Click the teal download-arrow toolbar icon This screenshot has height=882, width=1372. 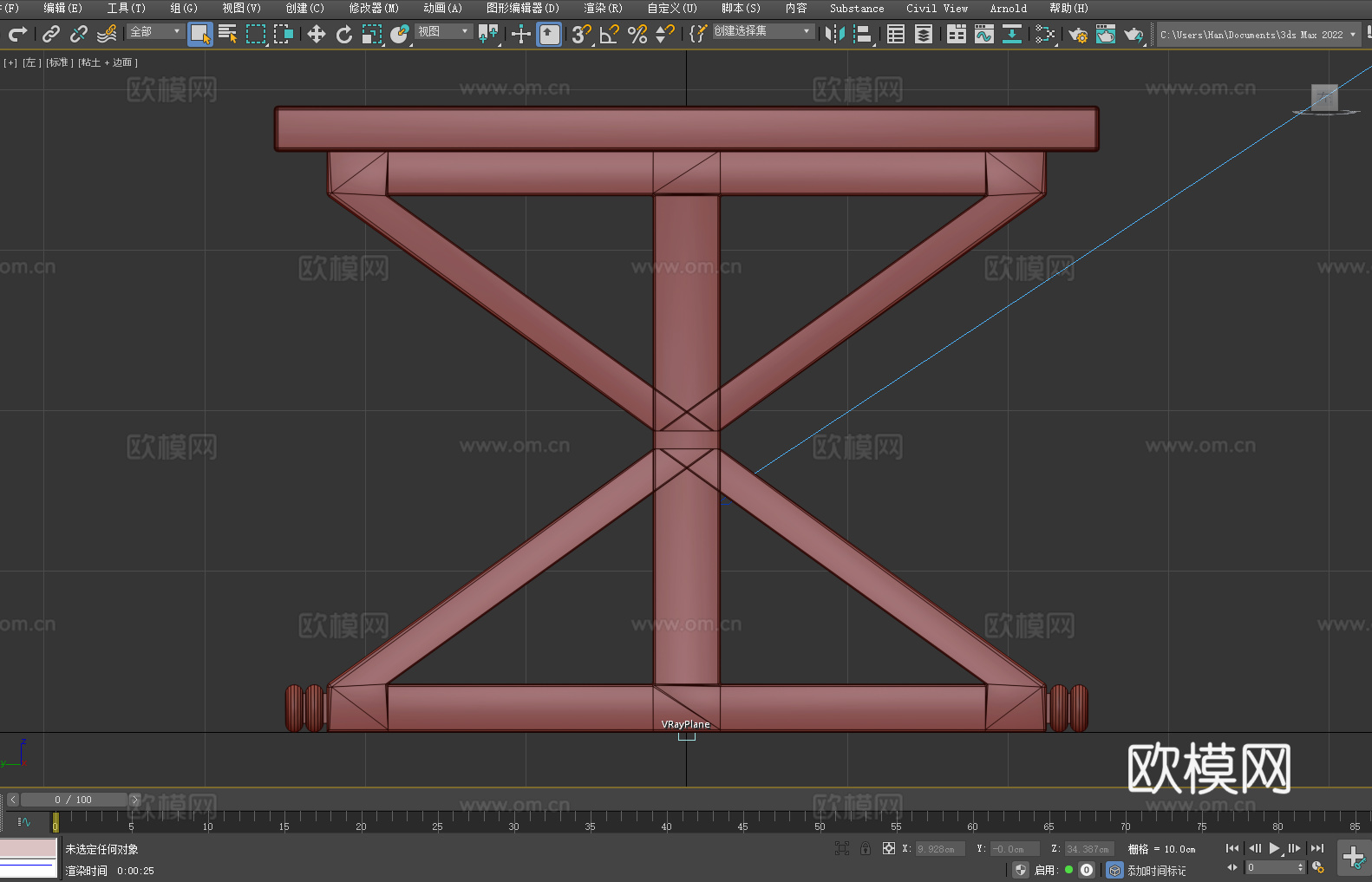coord(1012,34)
